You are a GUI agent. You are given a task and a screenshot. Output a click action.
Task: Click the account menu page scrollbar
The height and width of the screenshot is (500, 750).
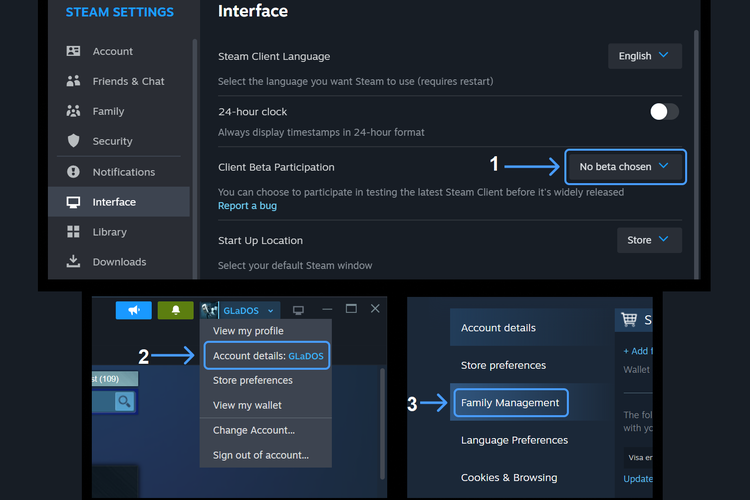pos(382,423)
